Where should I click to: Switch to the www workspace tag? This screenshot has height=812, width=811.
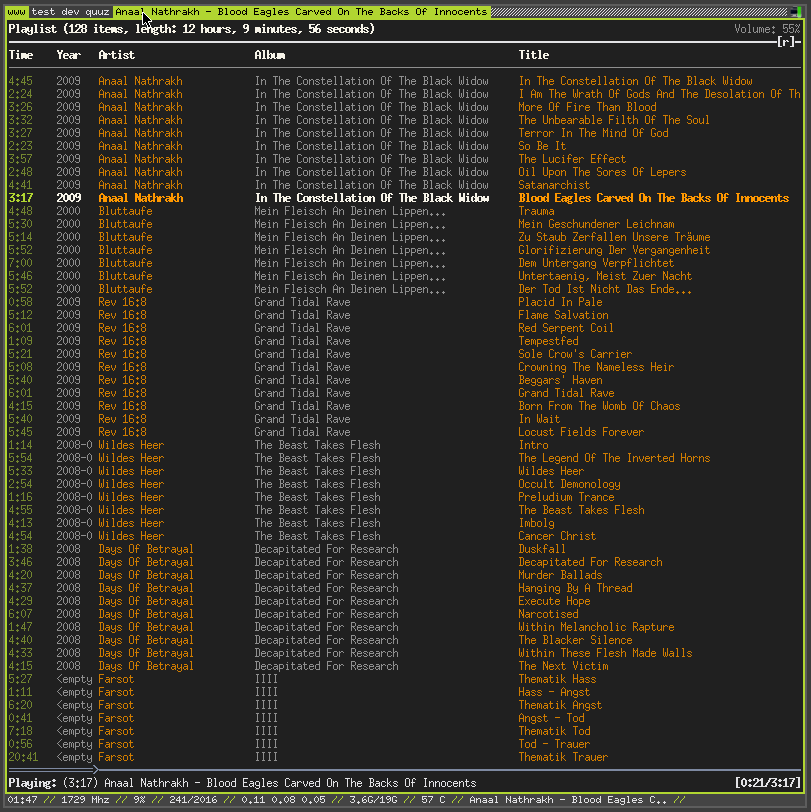[x=17, y=11]
